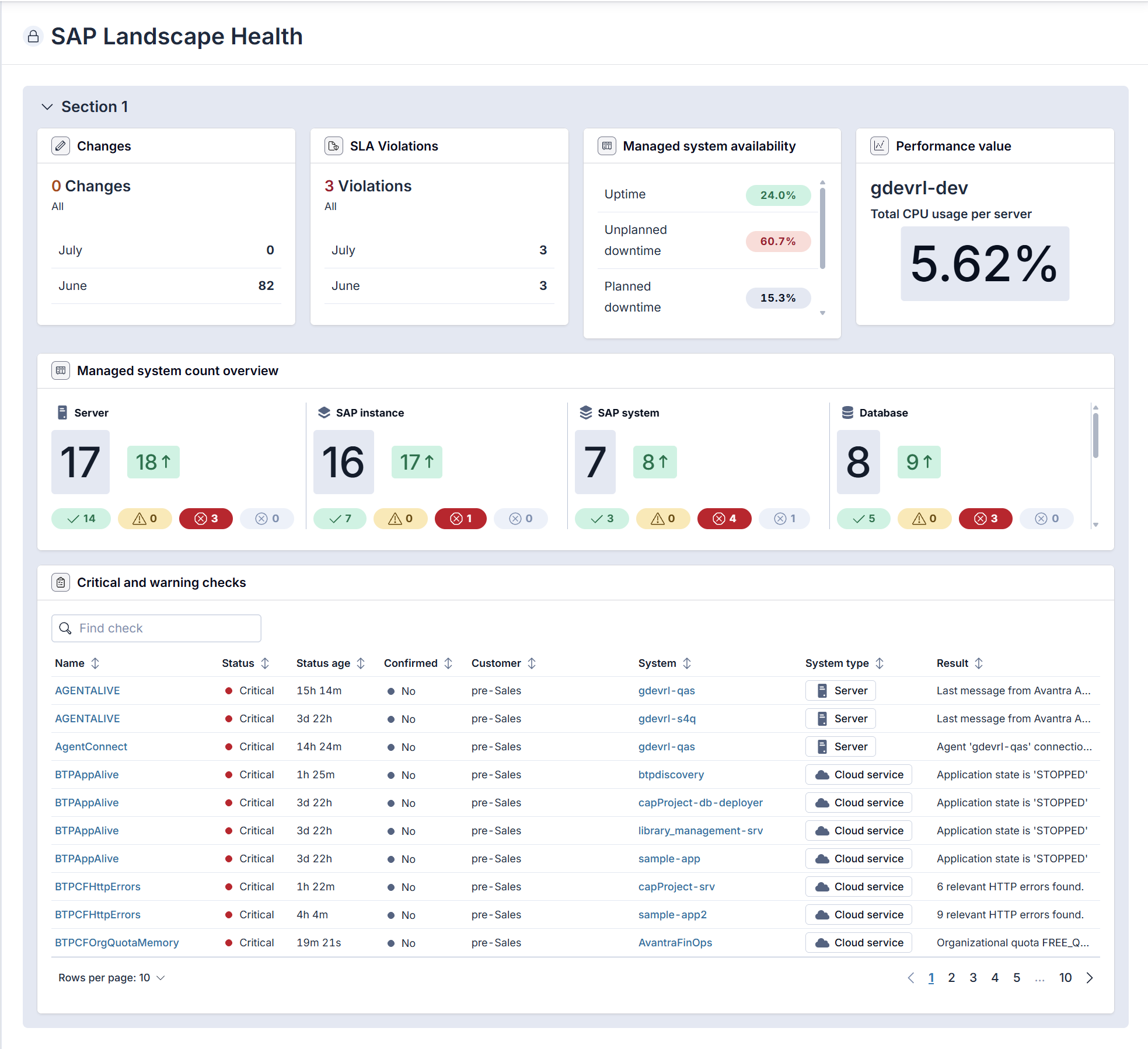Click the Database trend badge 9
The height and width of the screenshot is (1049, 1148).
919,462
